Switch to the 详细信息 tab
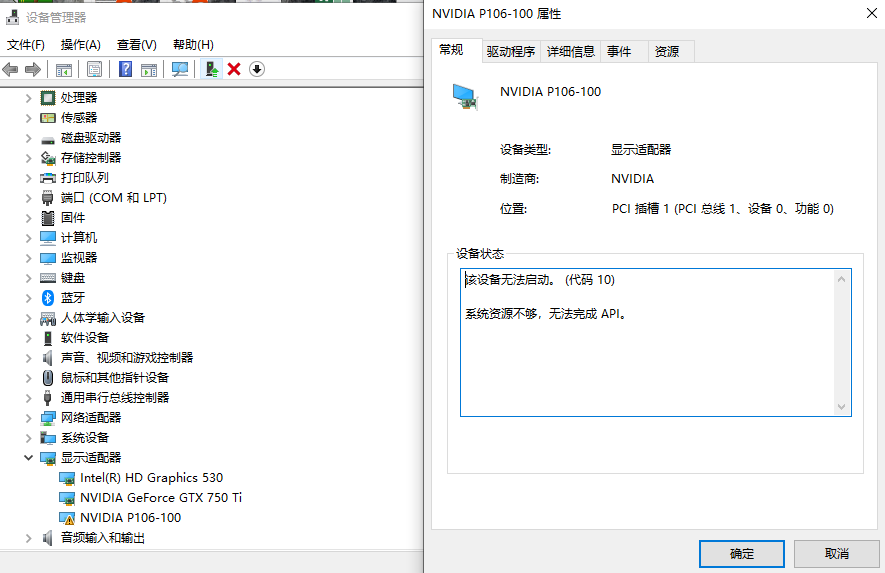Screen dimensions: 885x573 tap(571, 51)
